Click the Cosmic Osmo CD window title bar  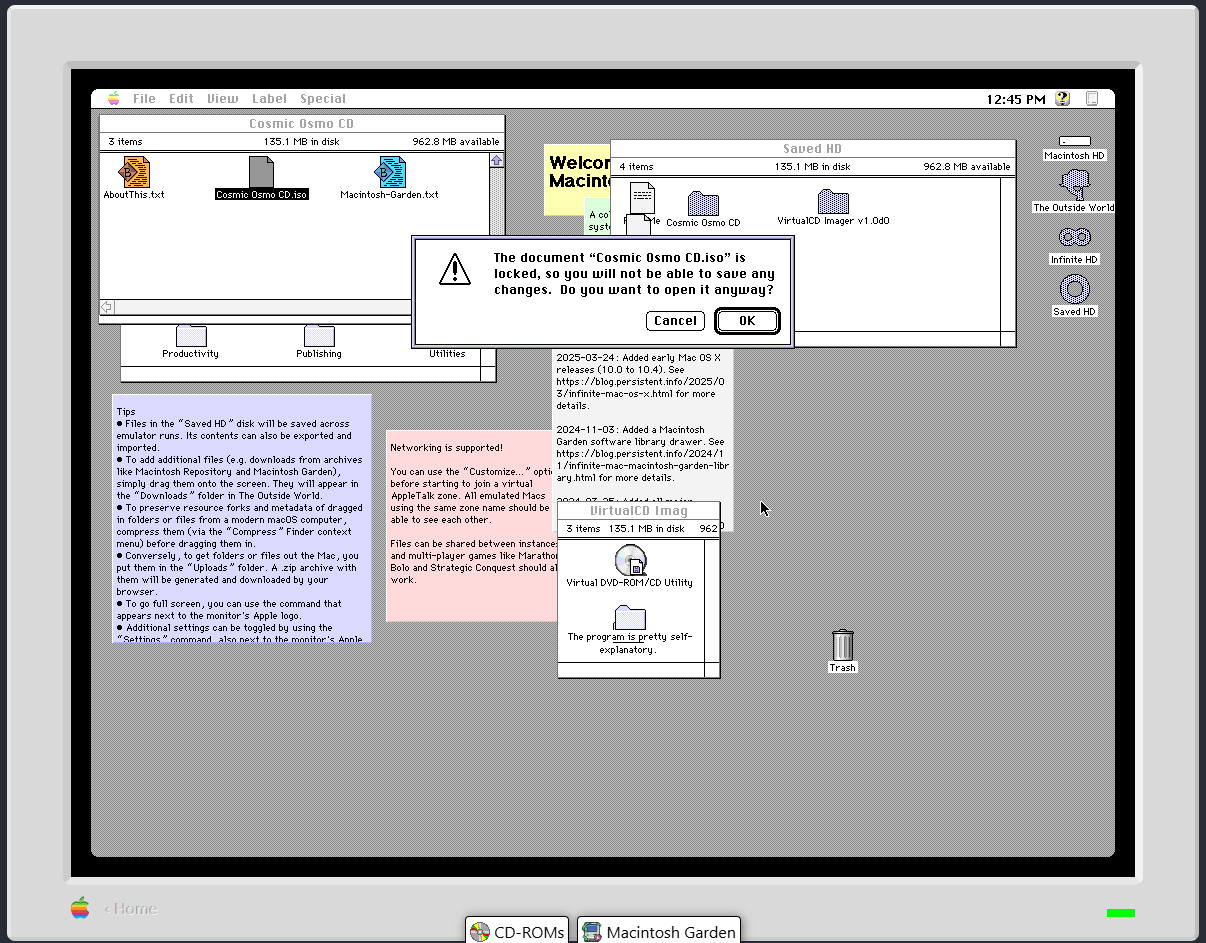(x=302, y=124)
